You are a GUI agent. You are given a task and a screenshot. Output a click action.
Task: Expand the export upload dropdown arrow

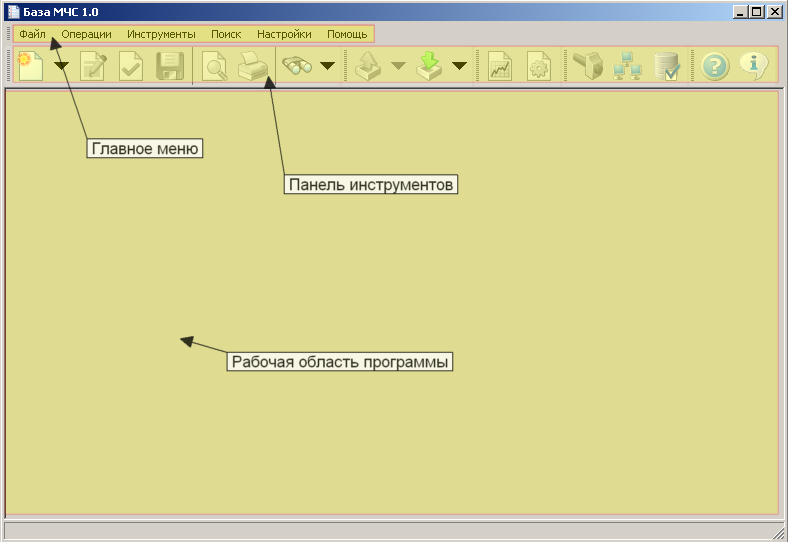click(x=399, y=66)
